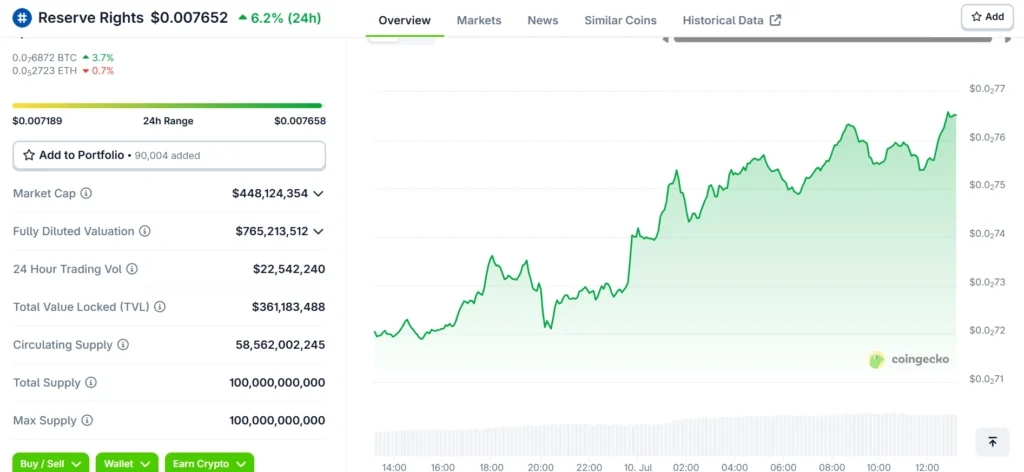
Task: Open the Buy / Sell dropdown
Action: click(x=51, y=463)
